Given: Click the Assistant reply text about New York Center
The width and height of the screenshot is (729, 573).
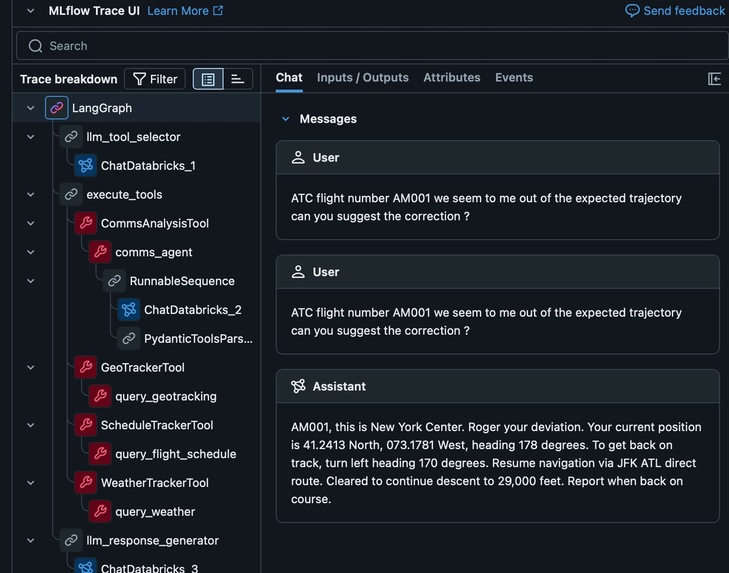Looking at the screenshot, I should pyautogui.click(x=496, y=463).
